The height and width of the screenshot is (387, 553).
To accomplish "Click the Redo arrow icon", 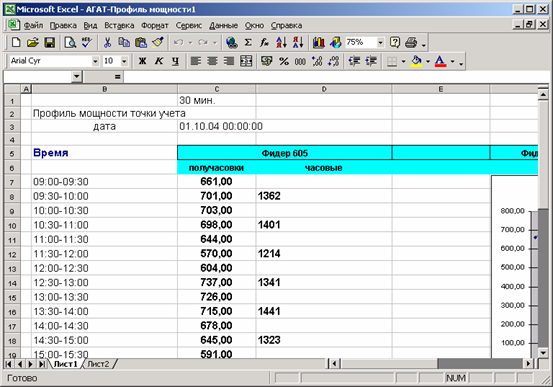I will click(203, 43).
